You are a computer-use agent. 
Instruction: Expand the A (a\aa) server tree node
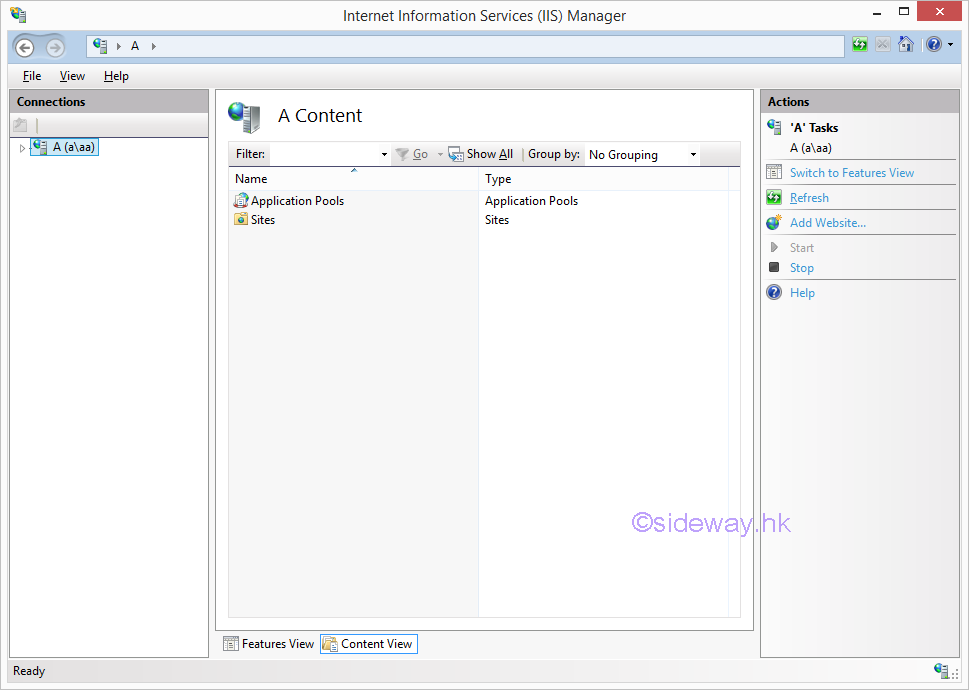tap(22, 148)
